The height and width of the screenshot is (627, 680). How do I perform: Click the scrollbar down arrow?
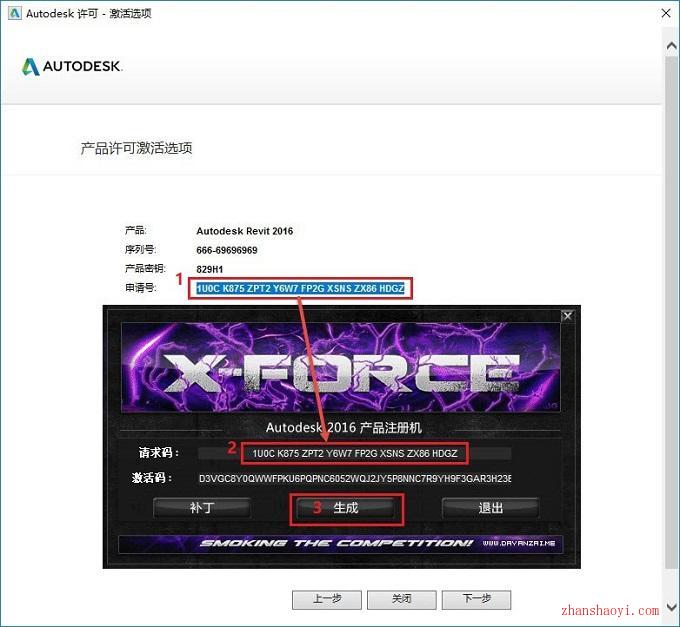click(x=671, y=606)
